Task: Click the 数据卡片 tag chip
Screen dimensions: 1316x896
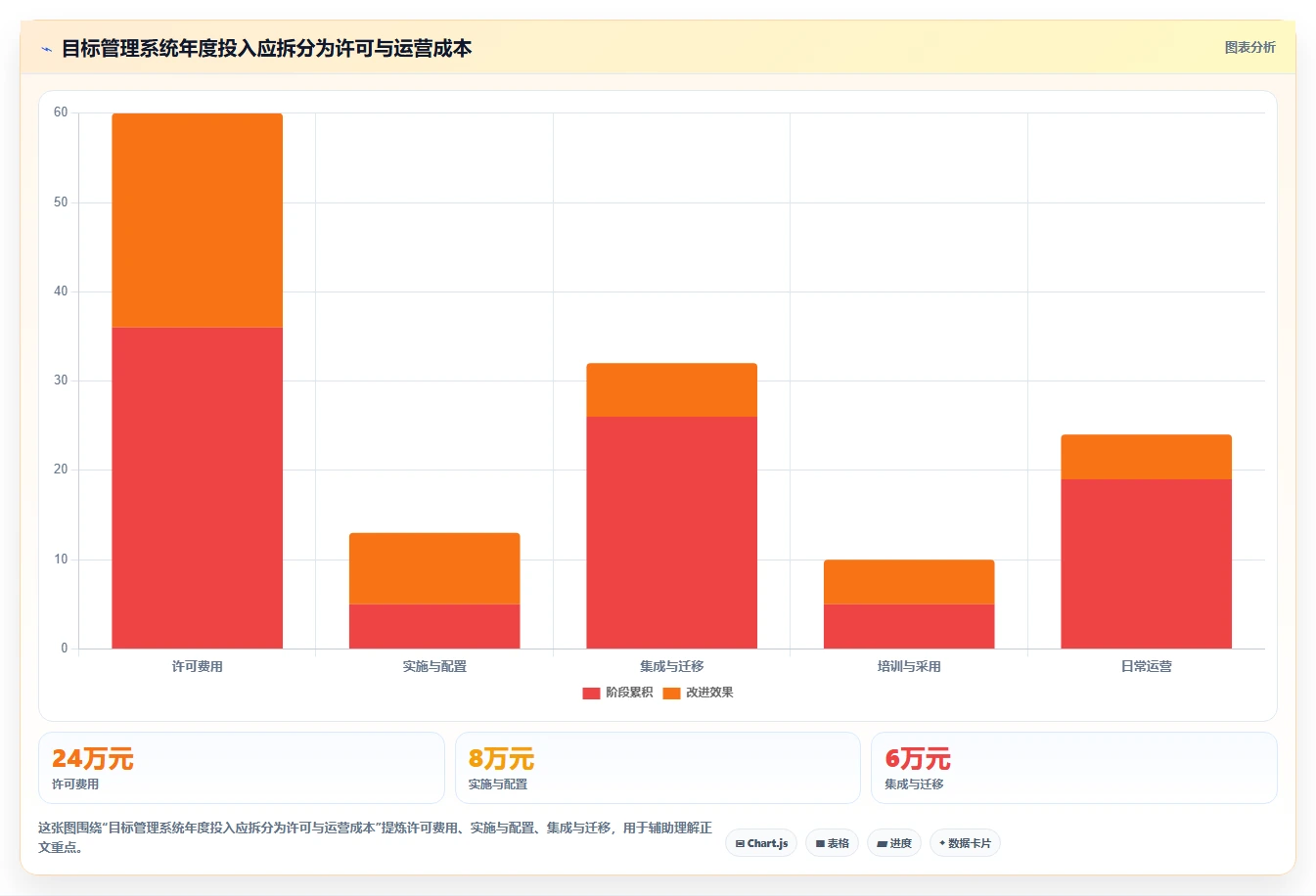Action: pos(965,843)
